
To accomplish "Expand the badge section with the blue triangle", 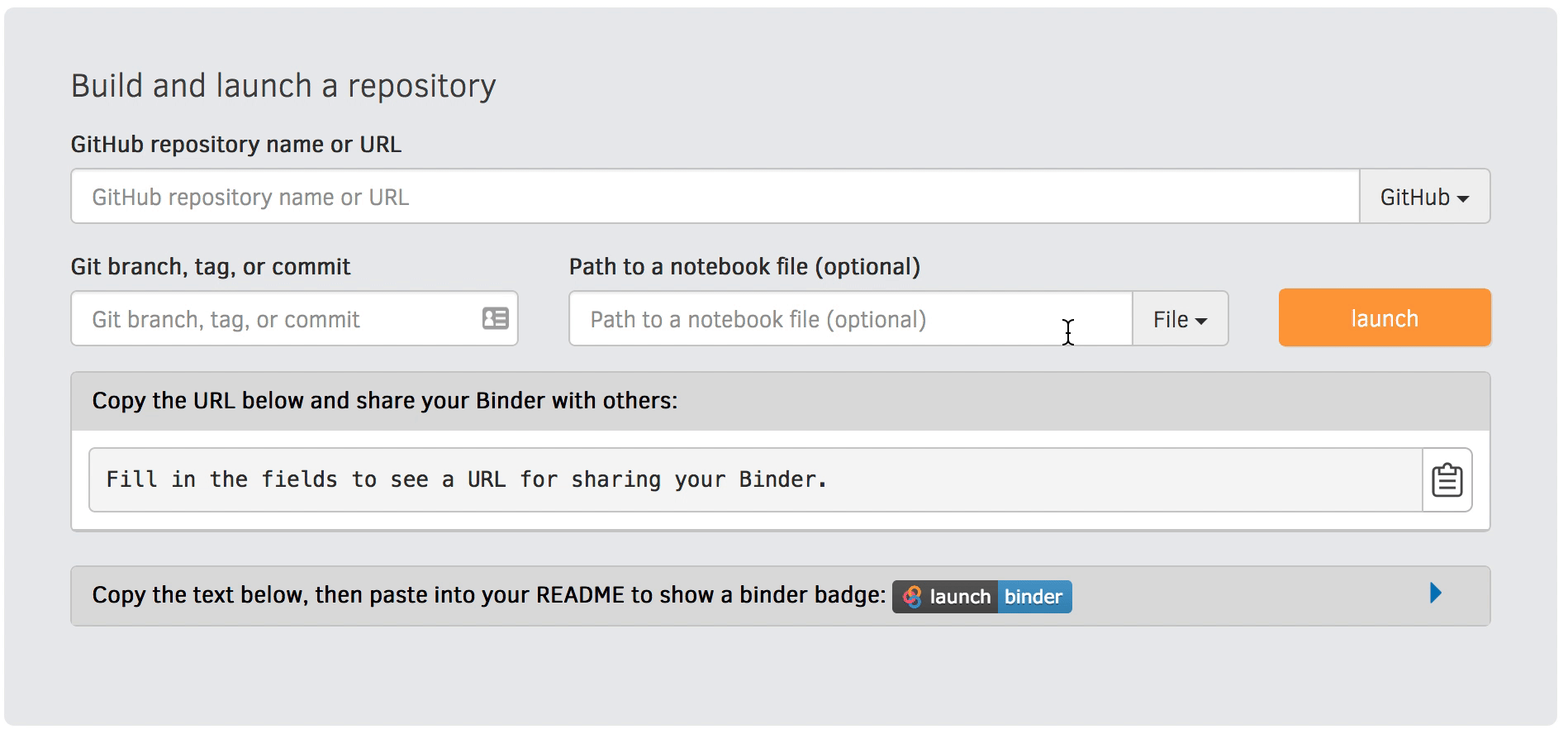I will click(x=1435, y=593).
